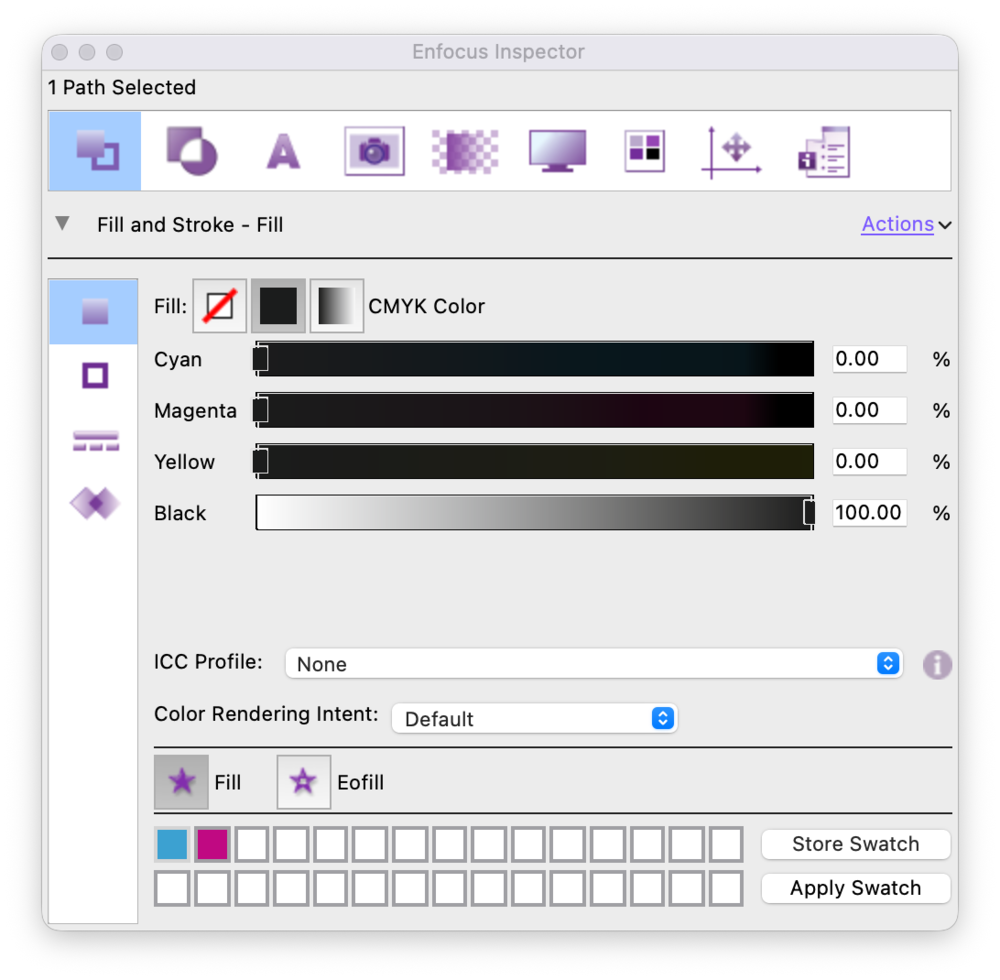Image resolution: width=1000 pixels, height=980 pixels.
Task: Collapse the Fill and Stroke - Fill section triangle
Action: (62, 224)
